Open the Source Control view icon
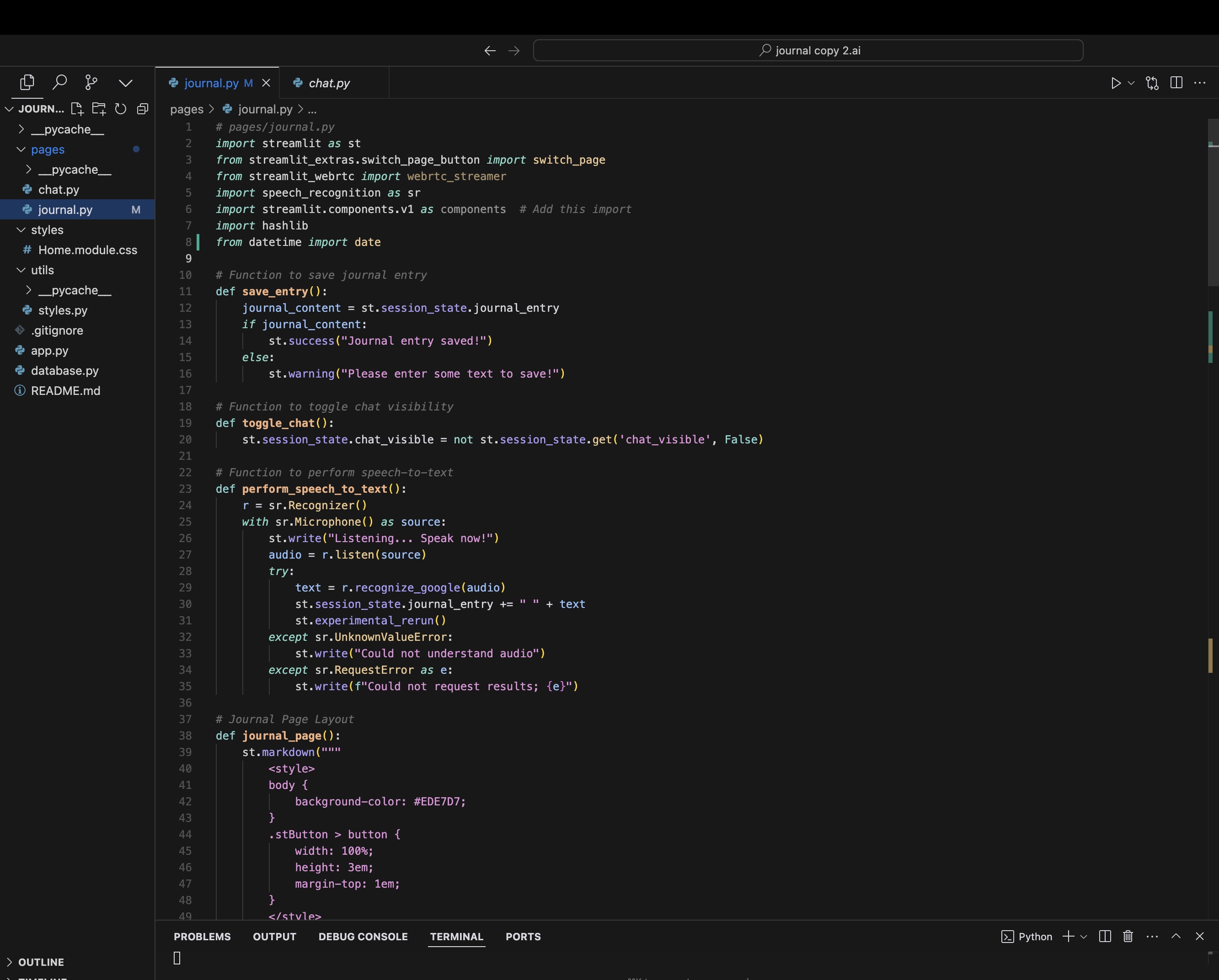Screen dimensions: 1219x980 pyautogui.click(x=91, y=83)
